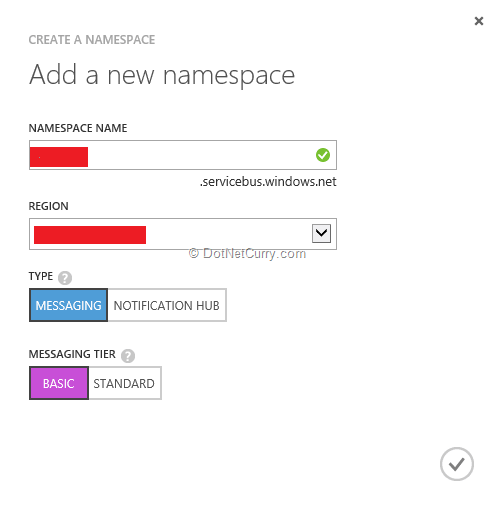Choose the BASIC messaging tier

59,383
